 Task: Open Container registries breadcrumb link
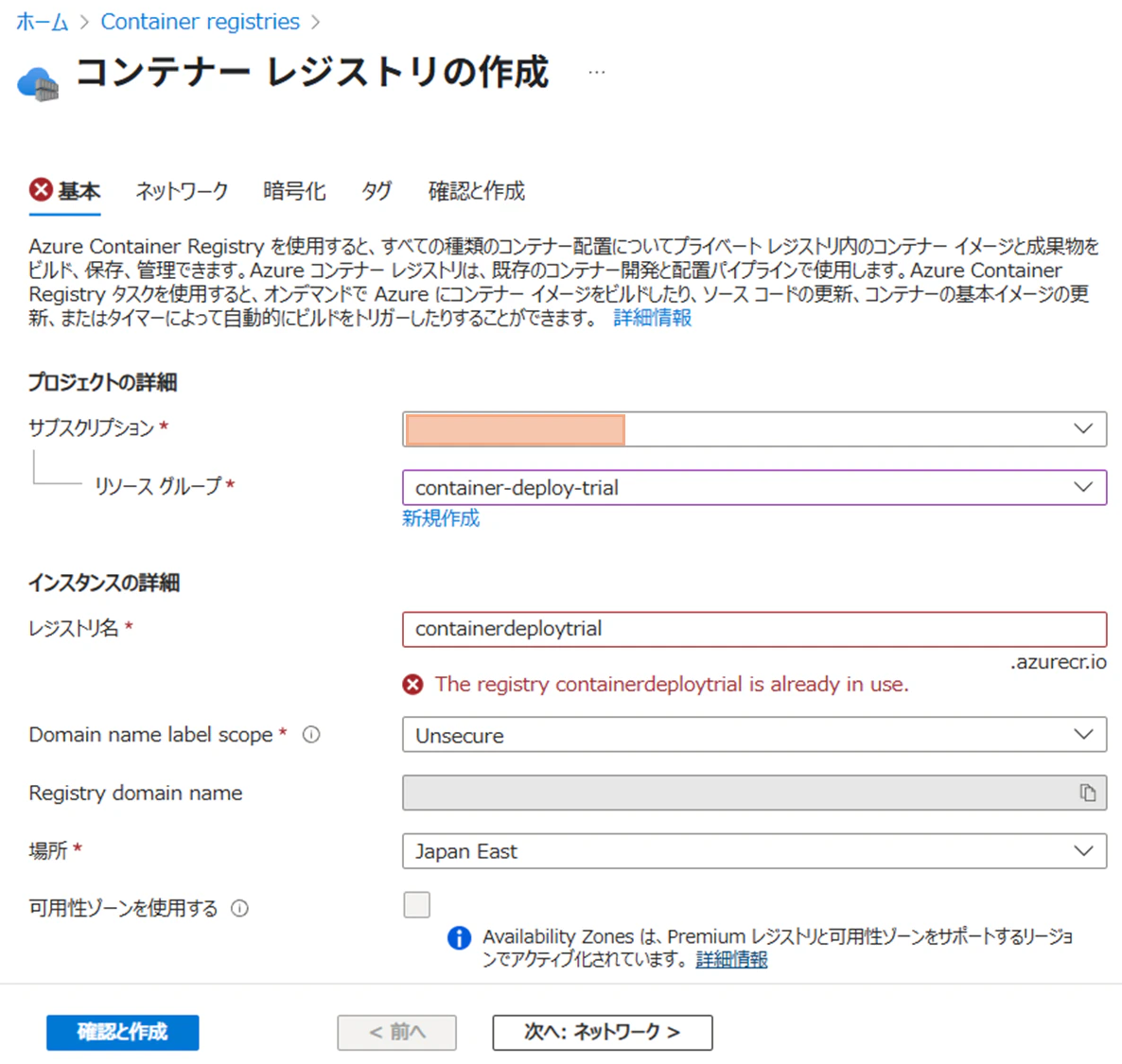coord(200,22)
